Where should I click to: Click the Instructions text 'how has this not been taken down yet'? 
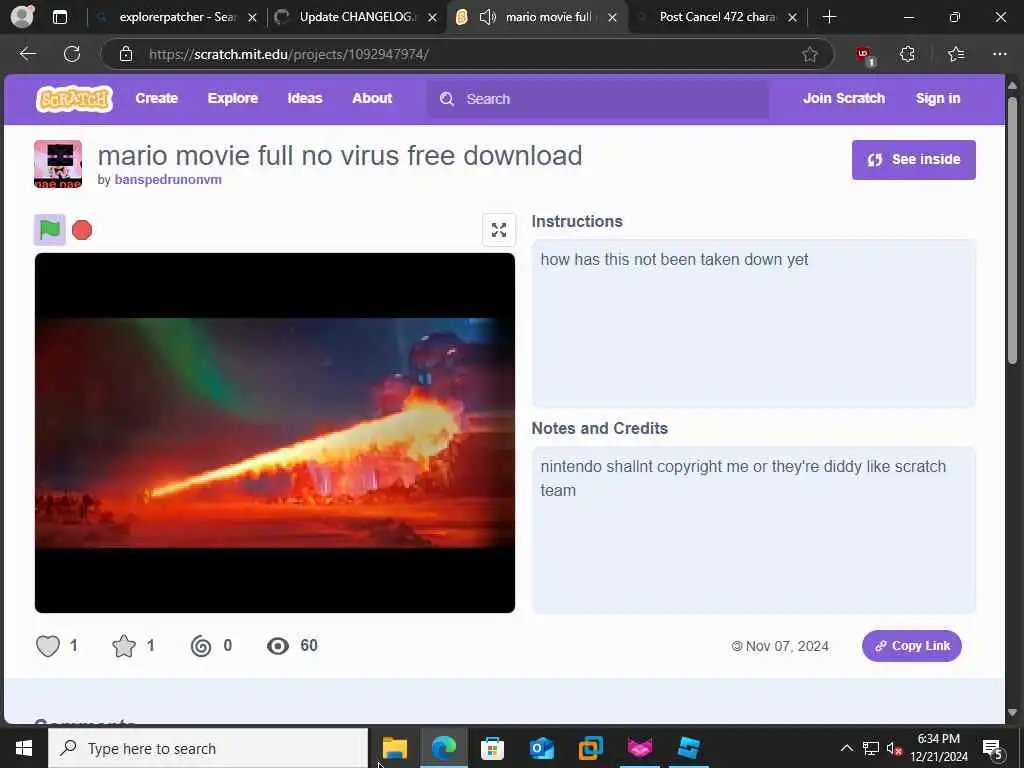(x=674, y=259)
